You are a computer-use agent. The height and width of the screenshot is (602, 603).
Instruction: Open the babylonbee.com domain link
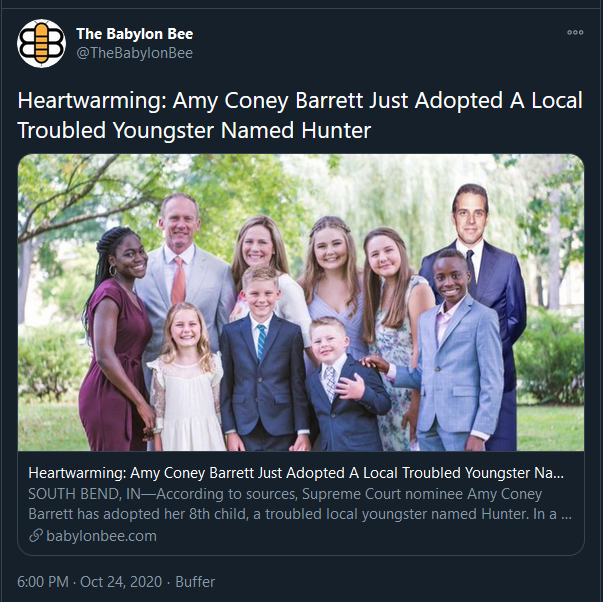click(x=102, y=536)
